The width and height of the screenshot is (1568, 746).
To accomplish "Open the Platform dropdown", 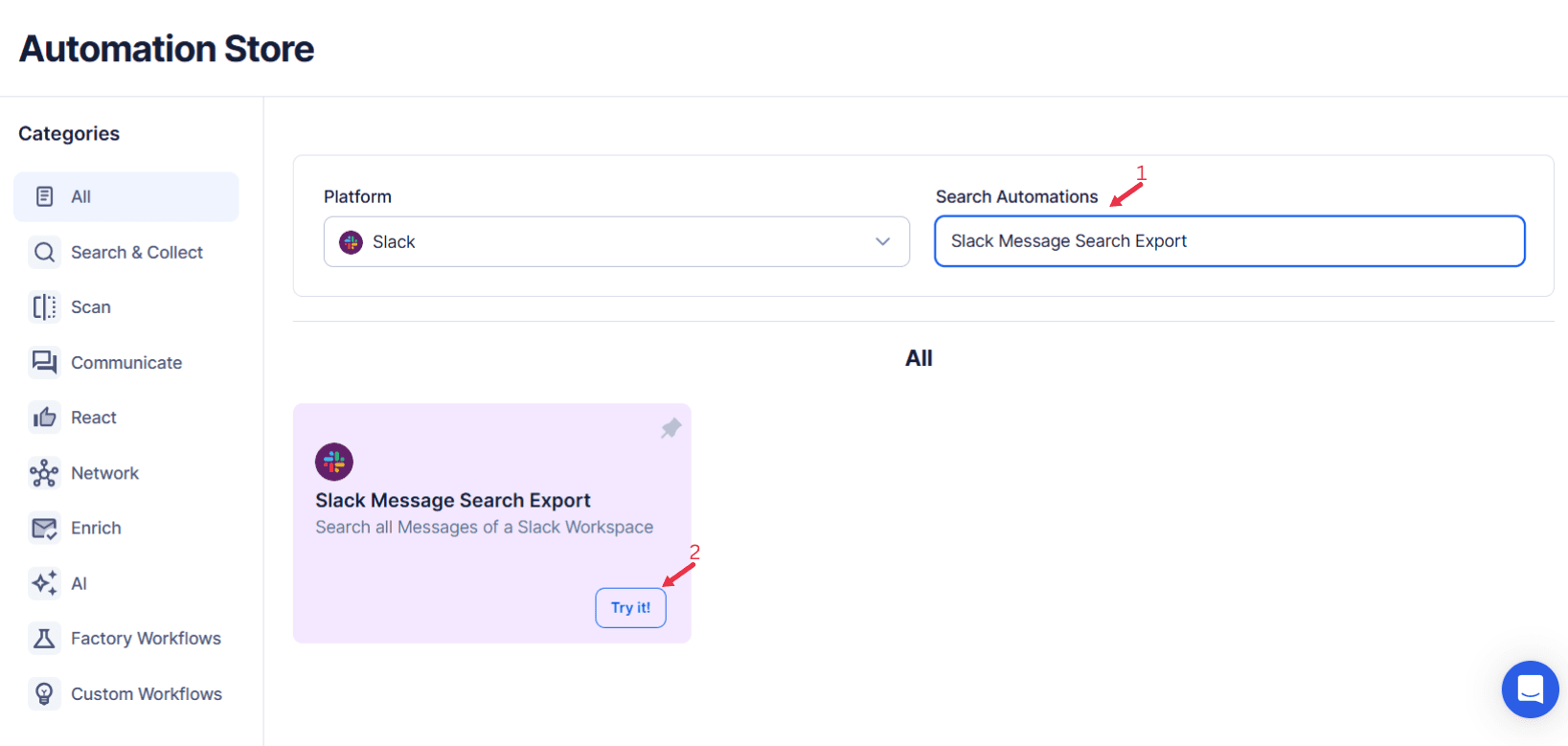I will (x=616, y=241).
